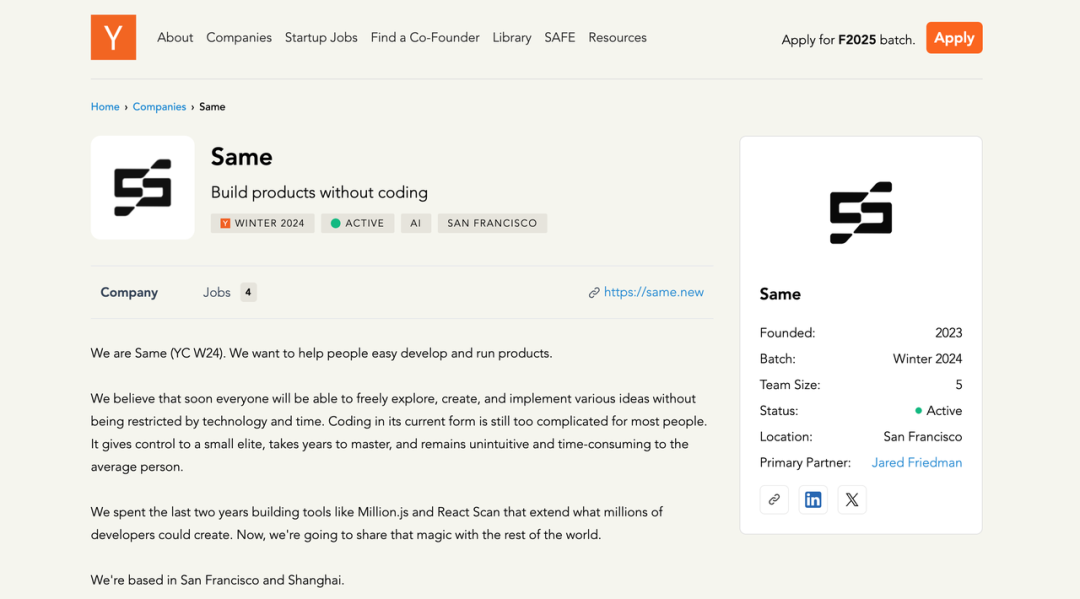The image size is (1080, 599).
Task: Open the About menu item
Action: [175, 38]
